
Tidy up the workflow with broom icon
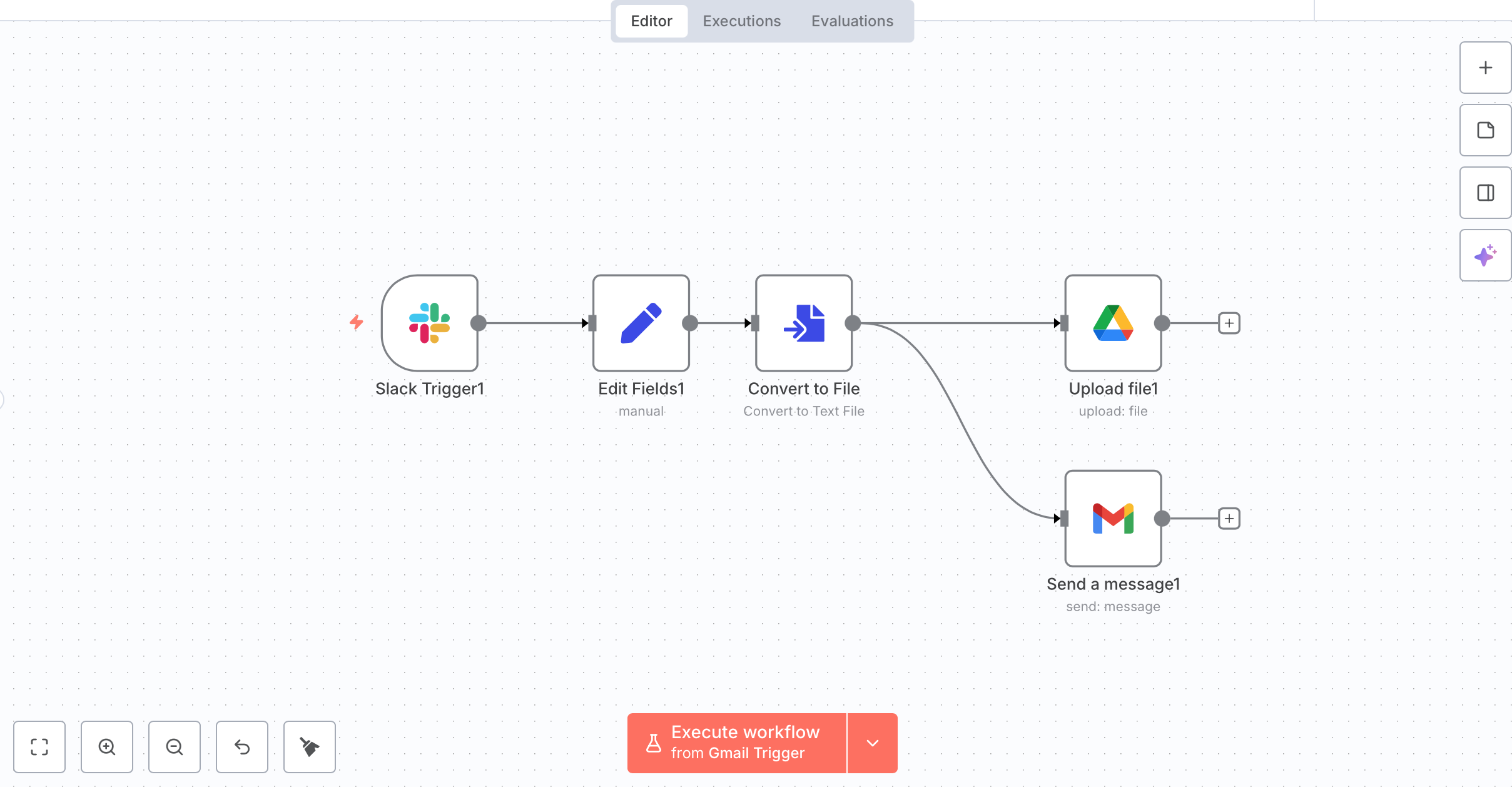click(310, 746)
